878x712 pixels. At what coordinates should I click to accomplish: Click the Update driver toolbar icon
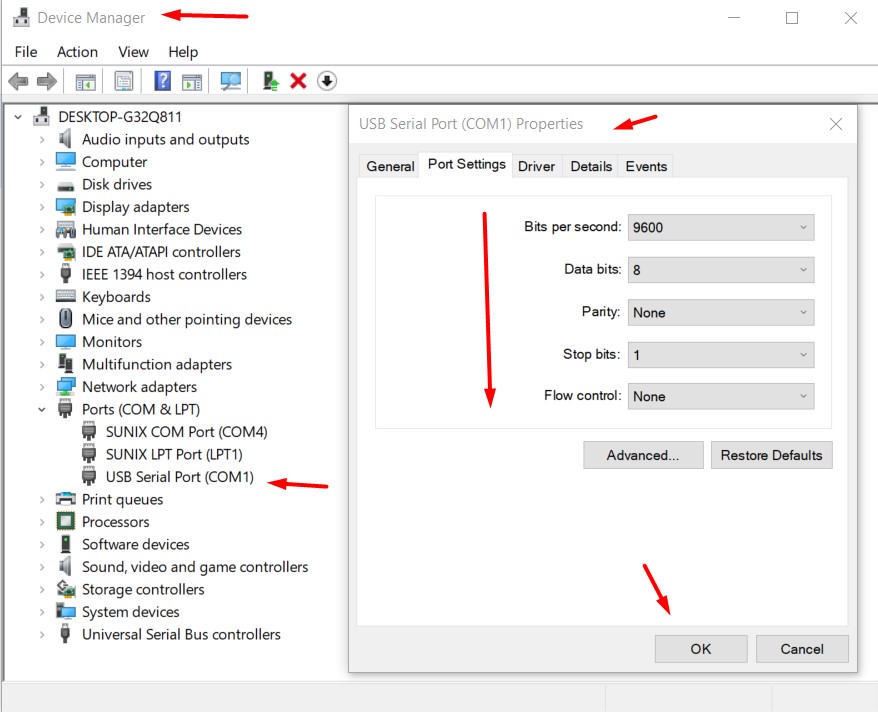coord(271,81)
